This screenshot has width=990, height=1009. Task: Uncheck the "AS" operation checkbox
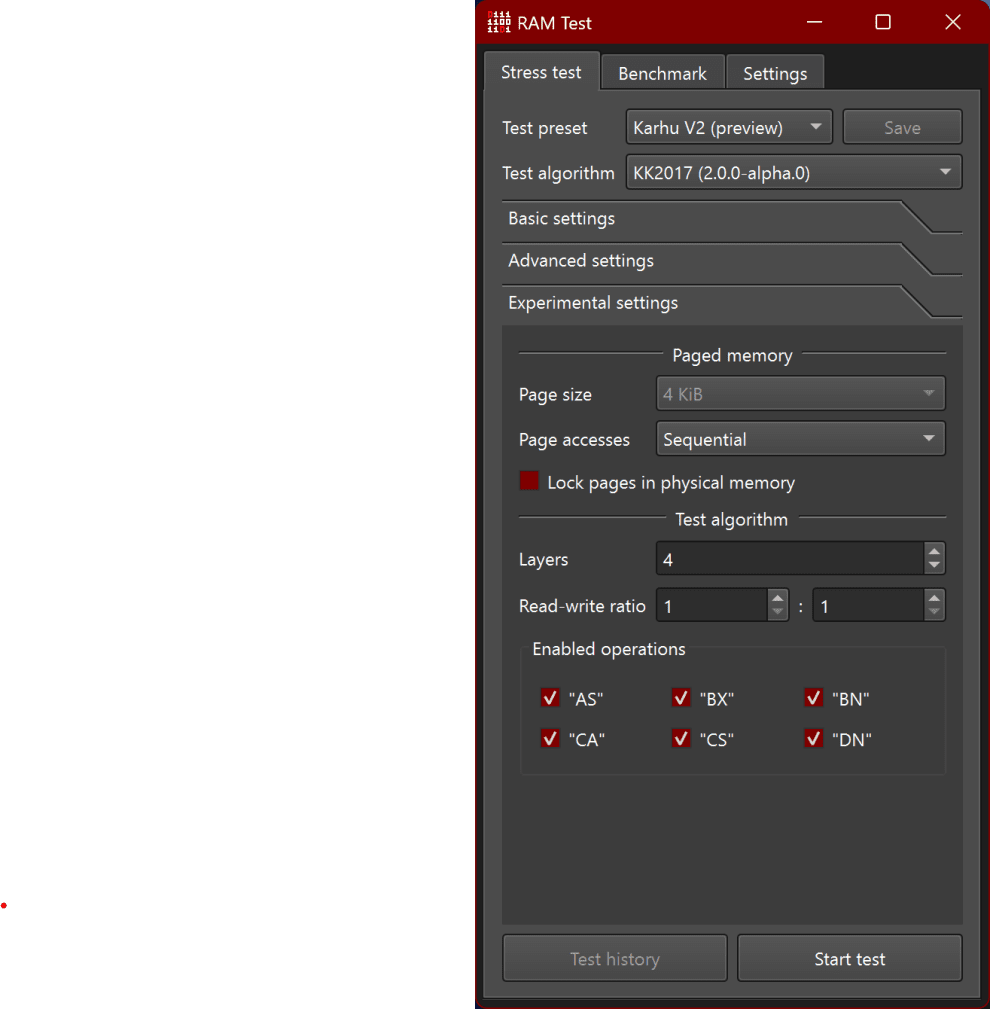pos(550,698)
